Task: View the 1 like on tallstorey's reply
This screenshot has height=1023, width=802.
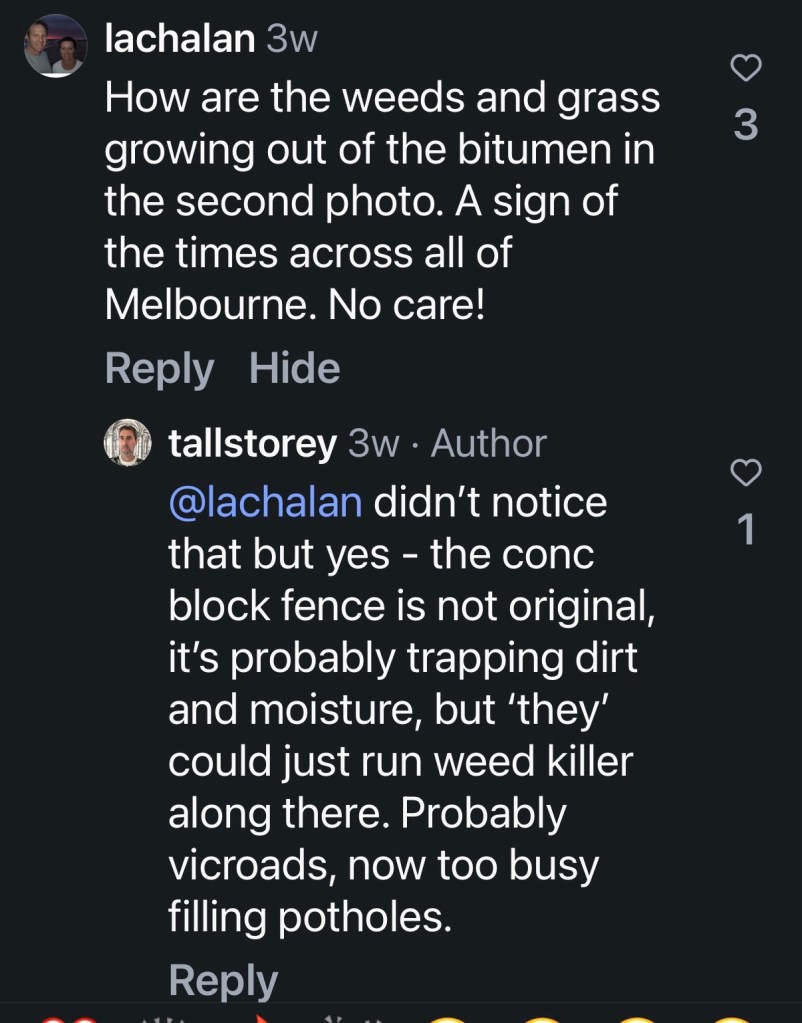Action: pos(746,529)
